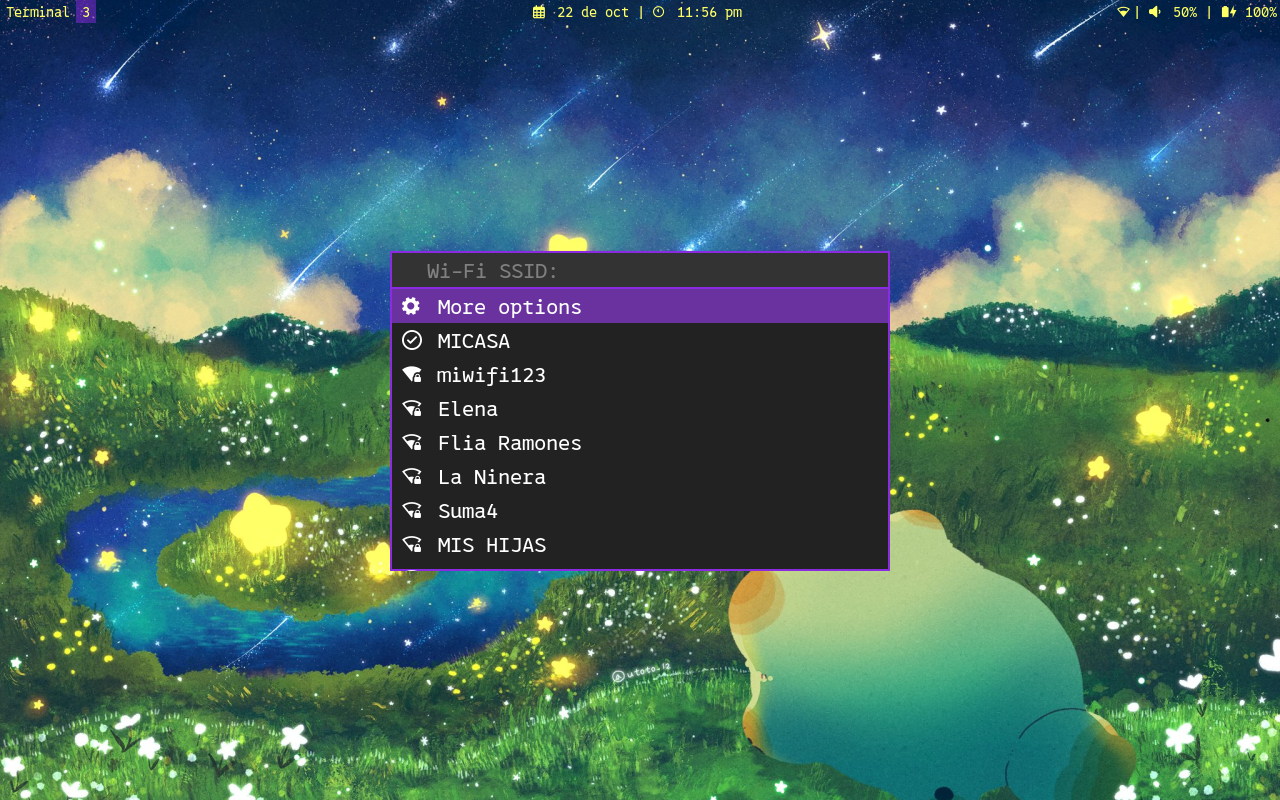Click the Terminal label in the top bar
Viewport: 1280px width, 800px height.
(x=38, y=11)
